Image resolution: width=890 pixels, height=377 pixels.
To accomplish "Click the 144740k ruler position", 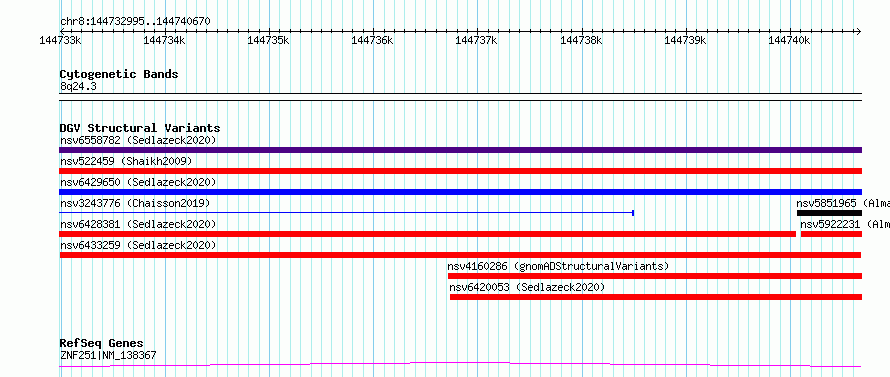I will [790, 40].
